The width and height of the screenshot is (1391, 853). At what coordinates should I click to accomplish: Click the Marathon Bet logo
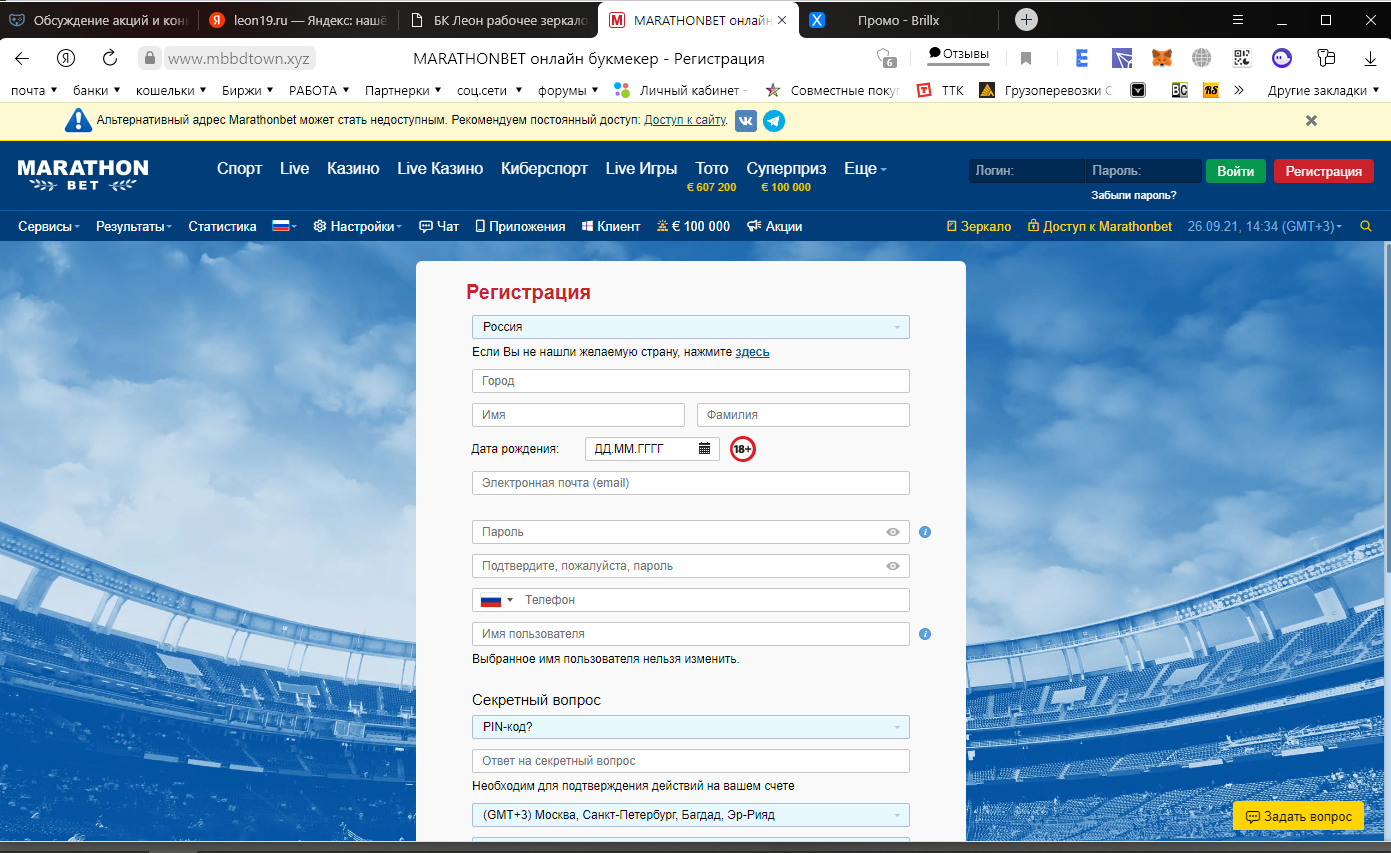point(83,175)
